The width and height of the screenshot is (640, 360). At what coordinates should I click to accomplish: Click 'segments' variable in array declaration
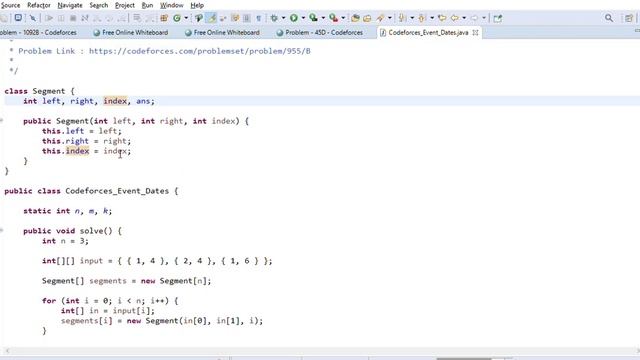tap(108, 281)
